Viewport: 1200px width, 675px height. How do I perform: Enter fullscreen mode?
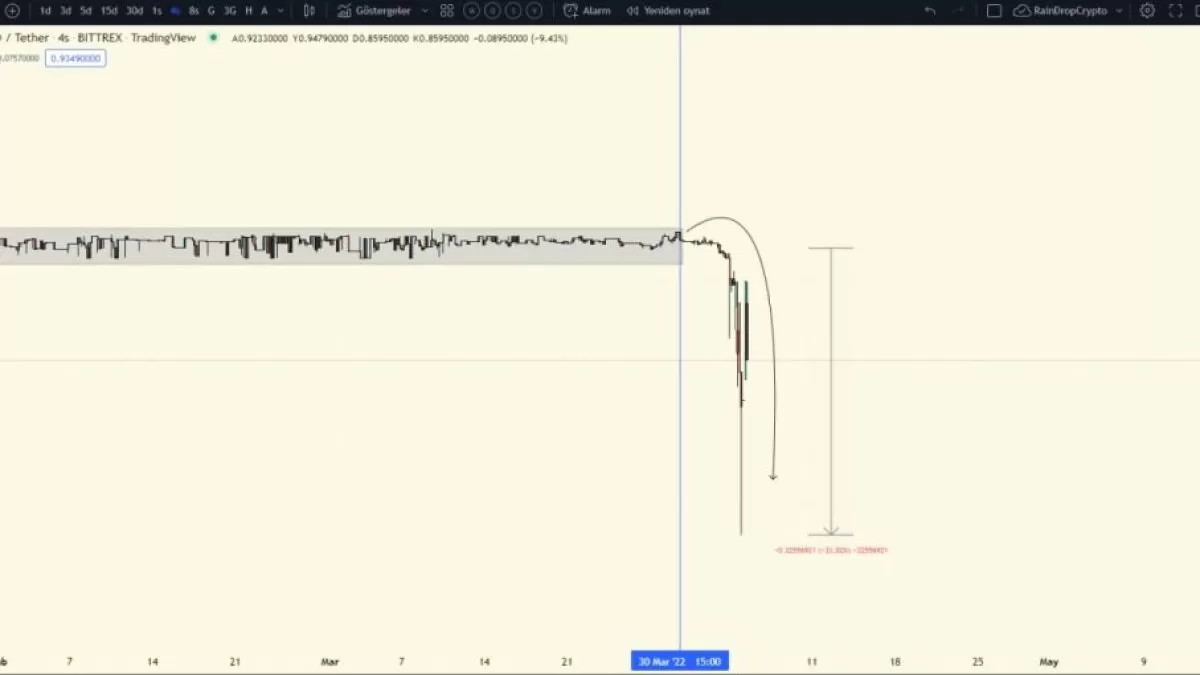coord(1175,11)
